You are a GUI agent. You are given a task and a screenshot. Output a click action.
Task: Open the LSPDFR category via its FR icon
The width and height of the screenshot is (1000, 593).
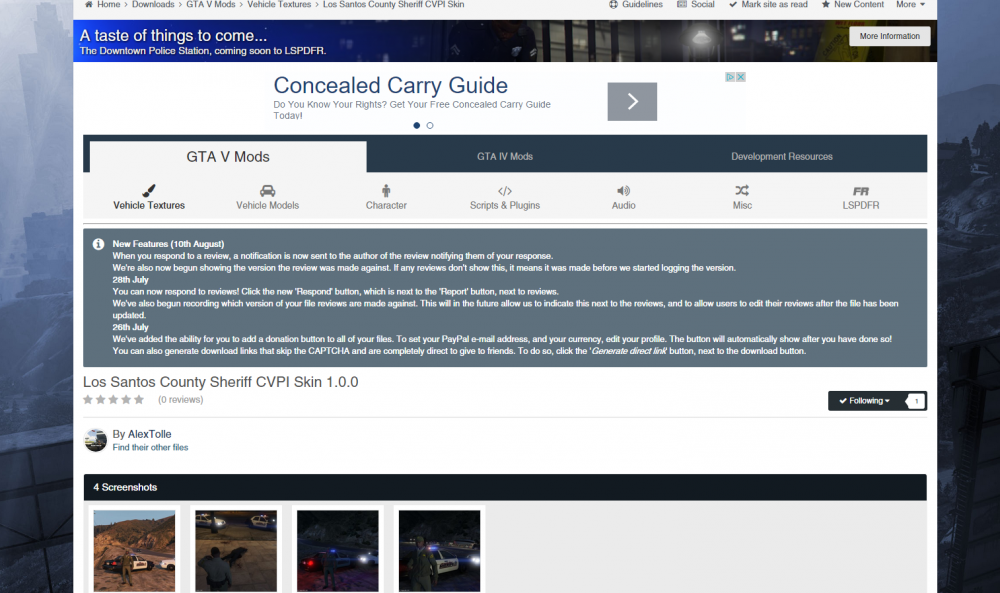pyautogui.click(x=861, y=189)
